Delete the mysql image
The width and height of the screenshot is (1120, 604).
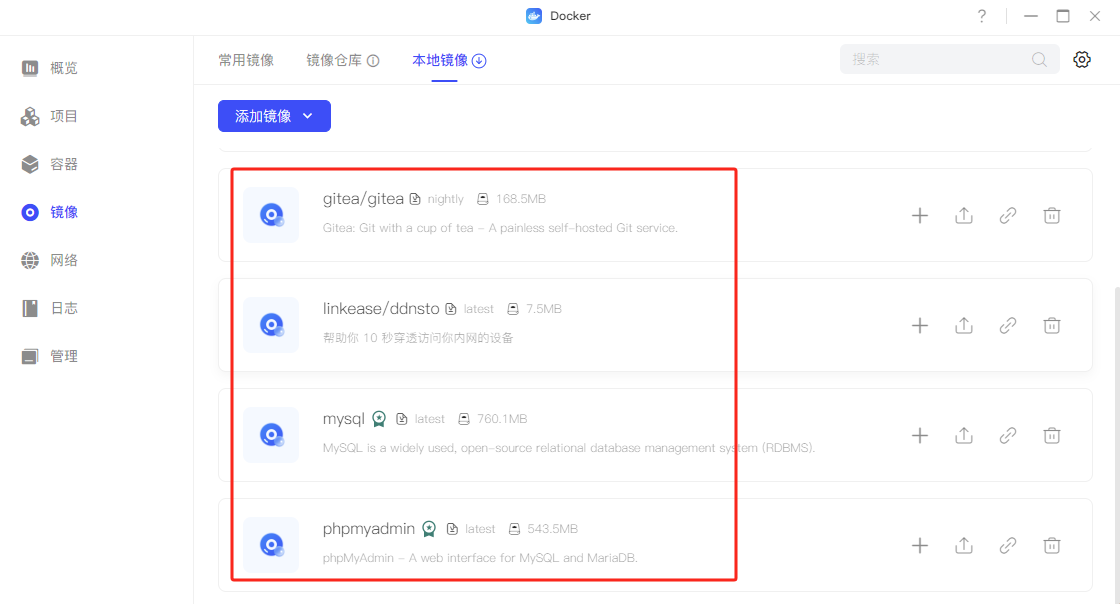1051,436
